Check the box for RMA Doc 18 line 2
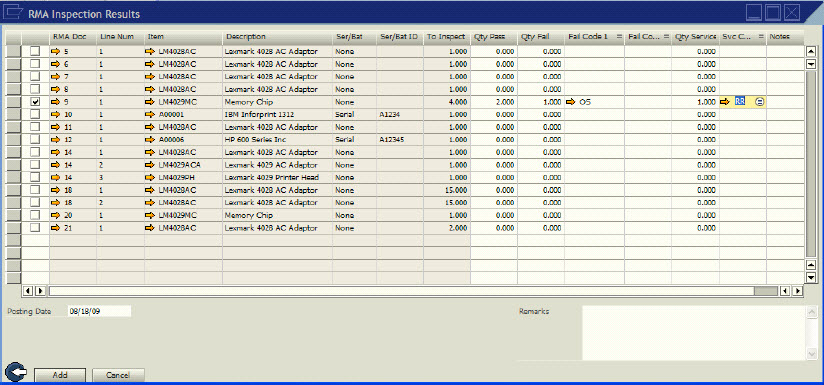 (35, 203)
